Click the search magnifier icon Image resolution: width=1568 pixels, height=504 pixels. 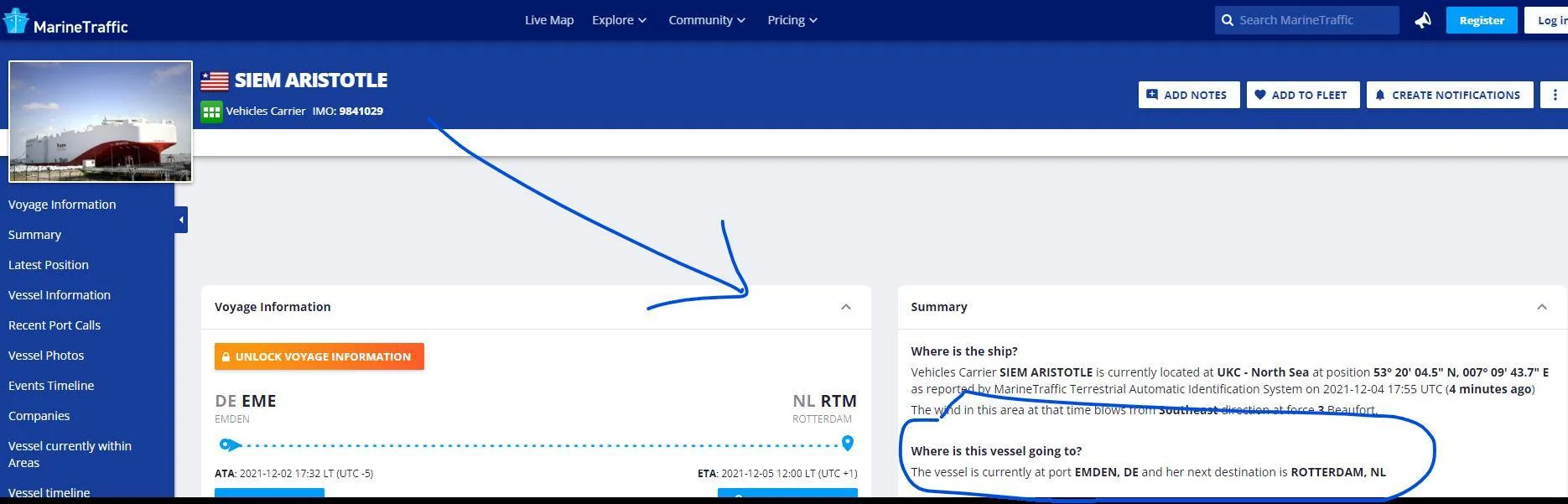click(1228, 20)
